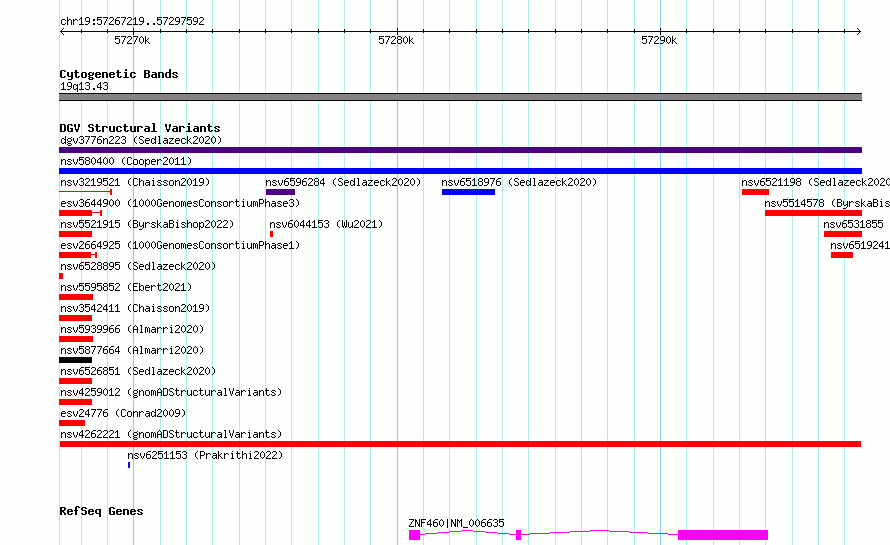Click the red esv24776 variant bar
Viewport: 890px width, 545px height.
pos(72,423)
